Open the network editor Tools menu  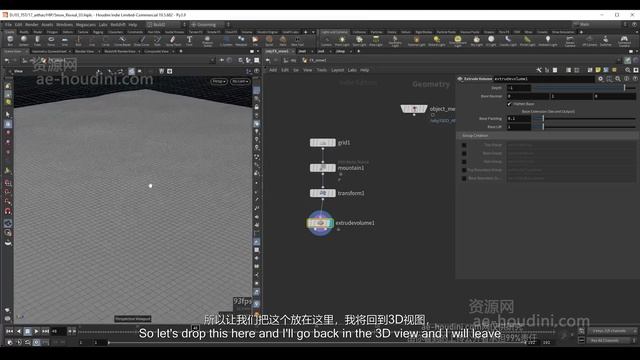pyautogui.click(x=322, y=70)
